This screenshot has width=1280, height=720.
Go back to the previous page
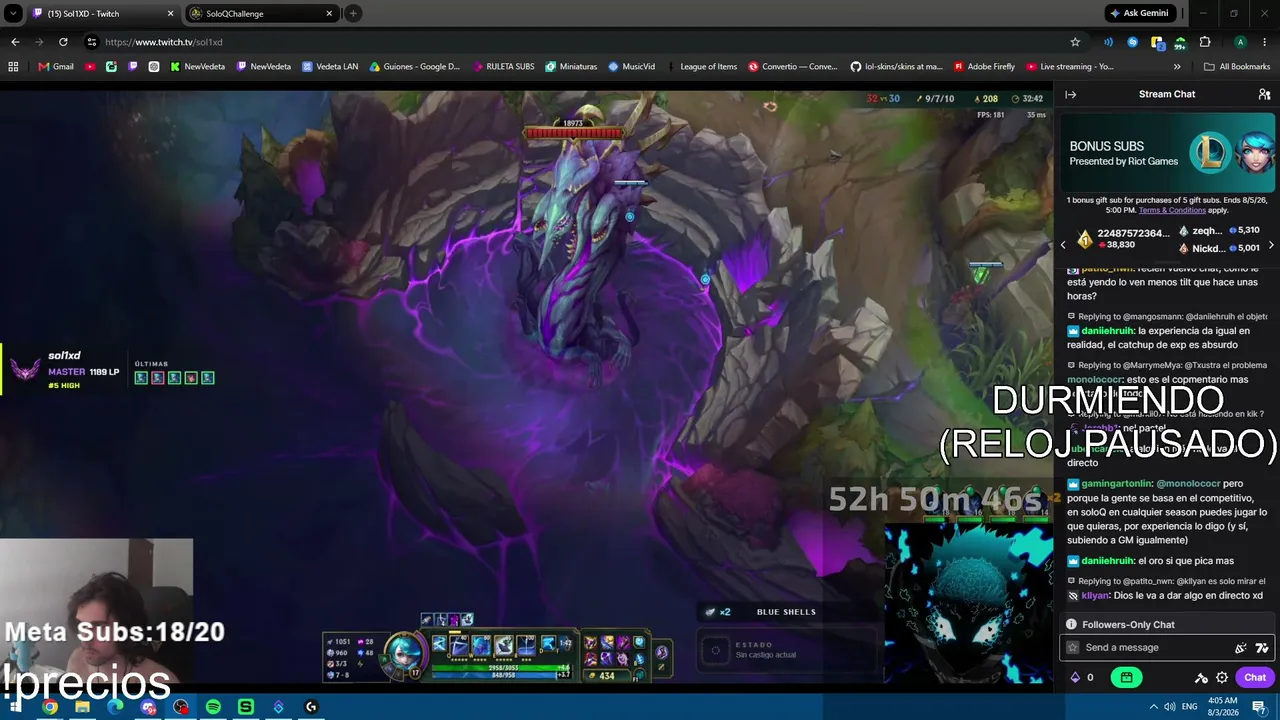(15, 42)
